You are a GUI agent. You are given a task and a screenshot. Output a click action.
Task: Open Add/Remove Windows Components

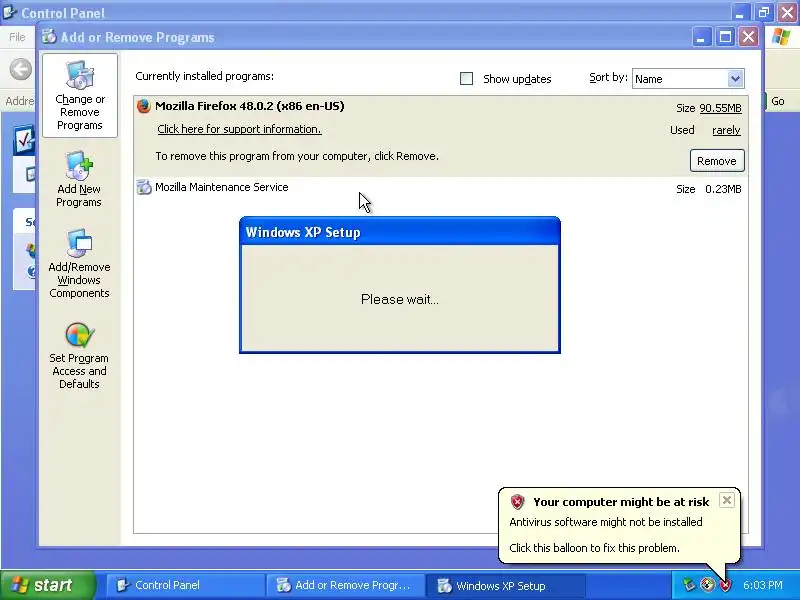(x=79, y=264)
